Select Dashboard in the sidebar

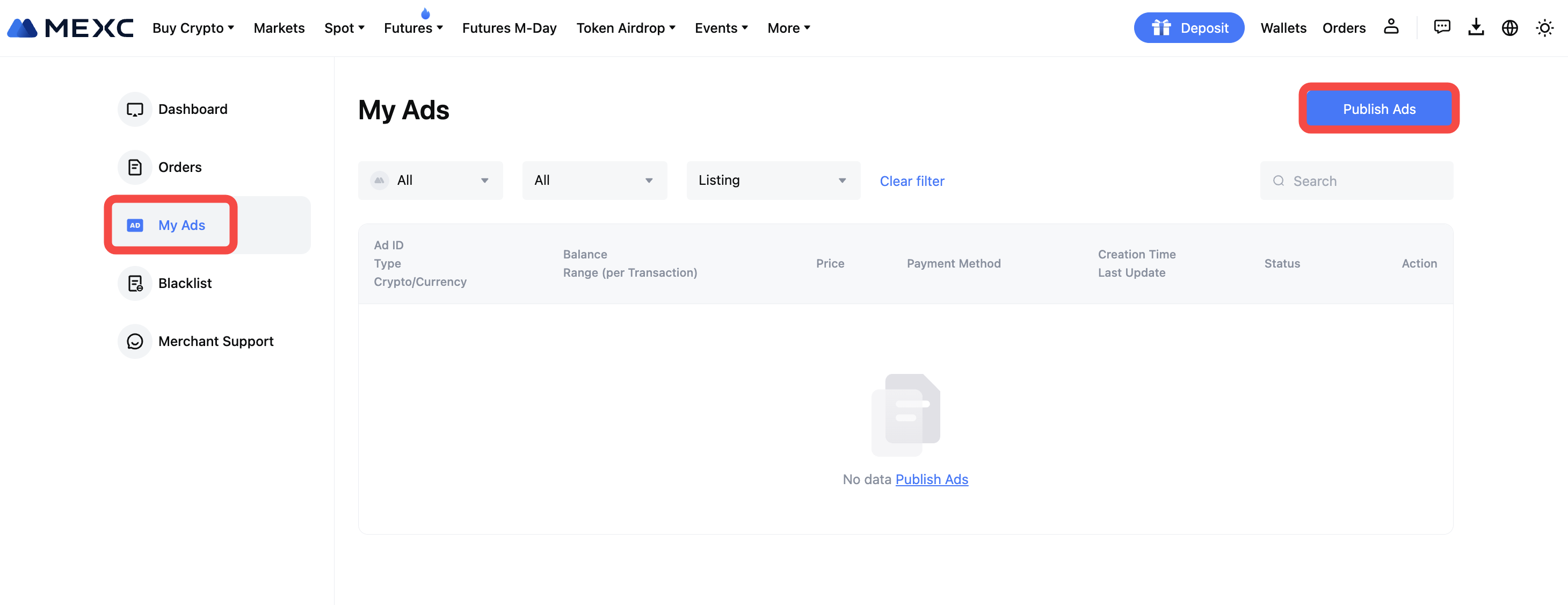[192, 109]
